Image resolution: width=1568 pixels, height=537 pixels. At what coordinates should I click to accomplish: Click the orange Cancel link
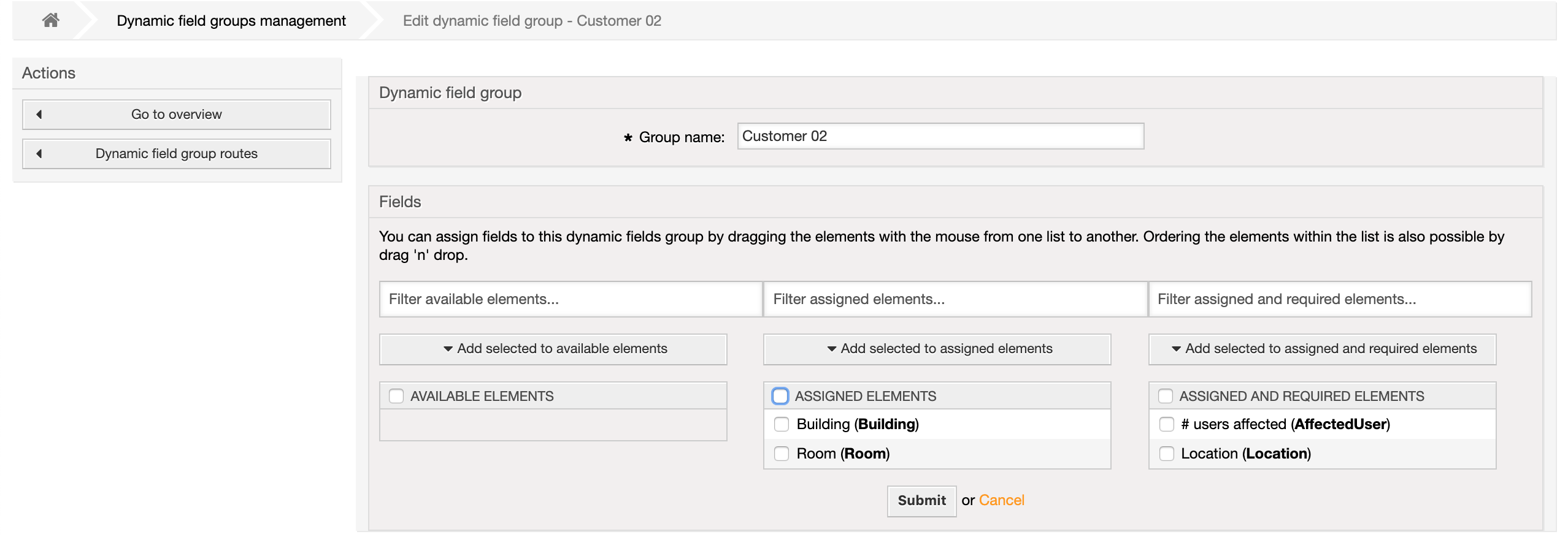click(x=1001, y=500)
